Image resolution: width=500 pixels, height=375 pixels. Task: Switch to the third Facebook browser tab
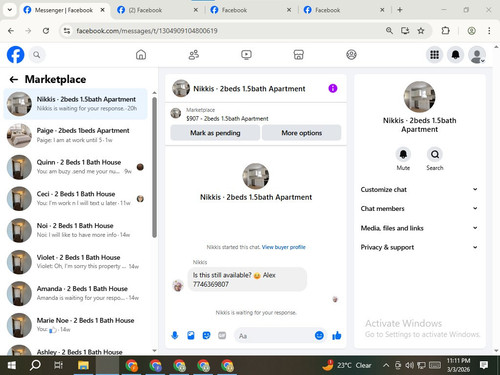[250, 10]
